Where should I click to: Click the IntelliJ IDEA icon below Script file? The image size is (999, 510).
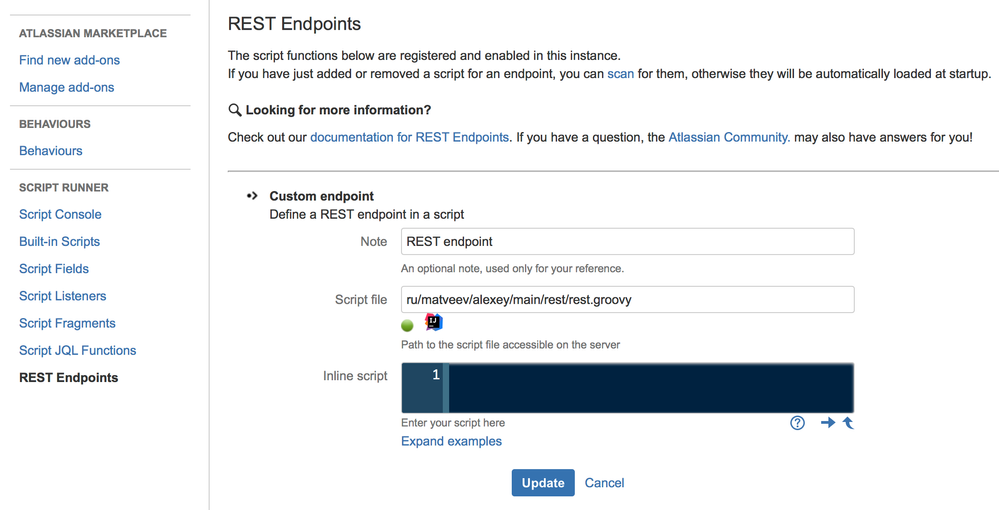click(433, 322)
